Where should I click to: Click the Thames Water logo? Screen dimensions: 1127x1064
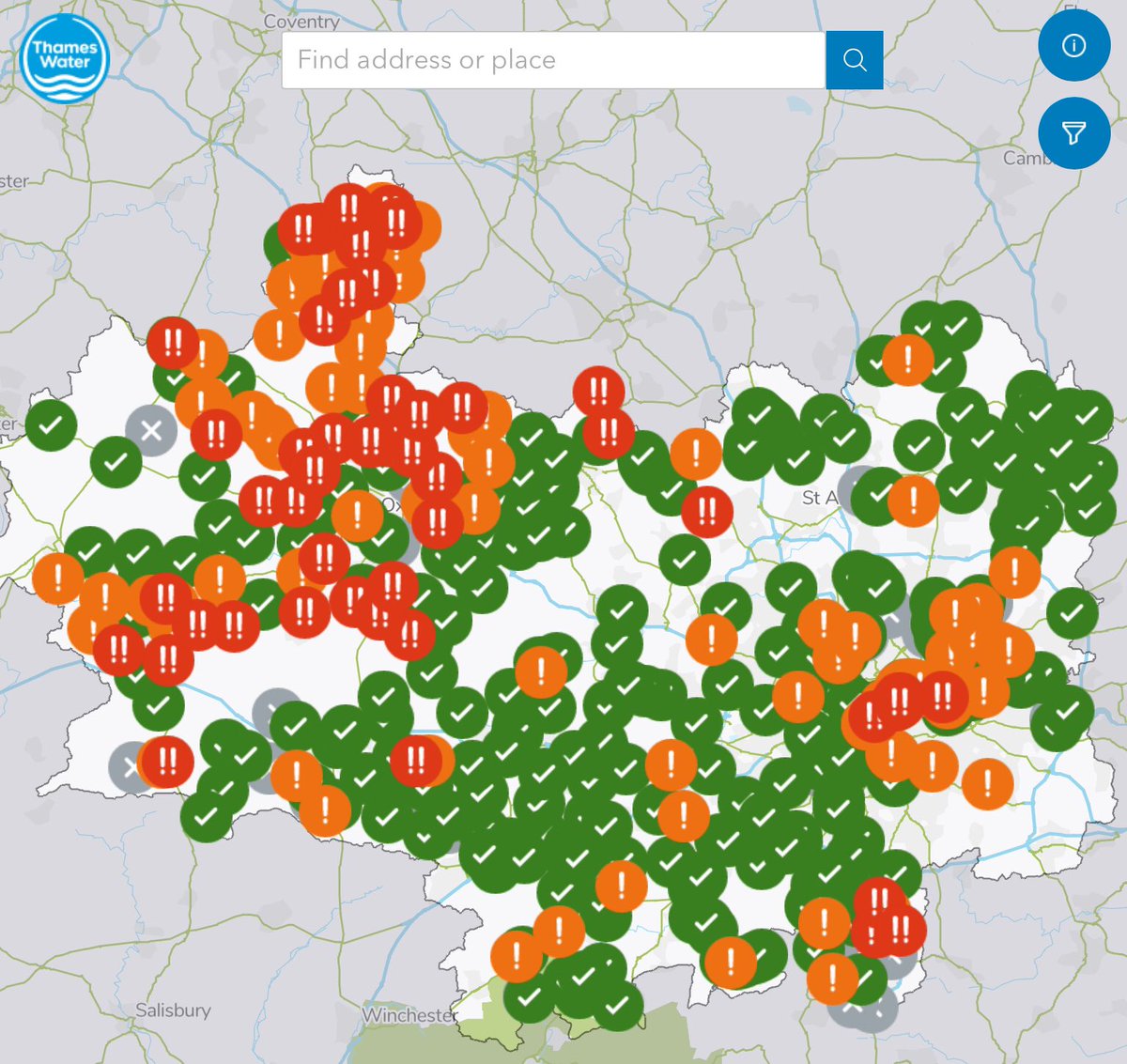63,58
